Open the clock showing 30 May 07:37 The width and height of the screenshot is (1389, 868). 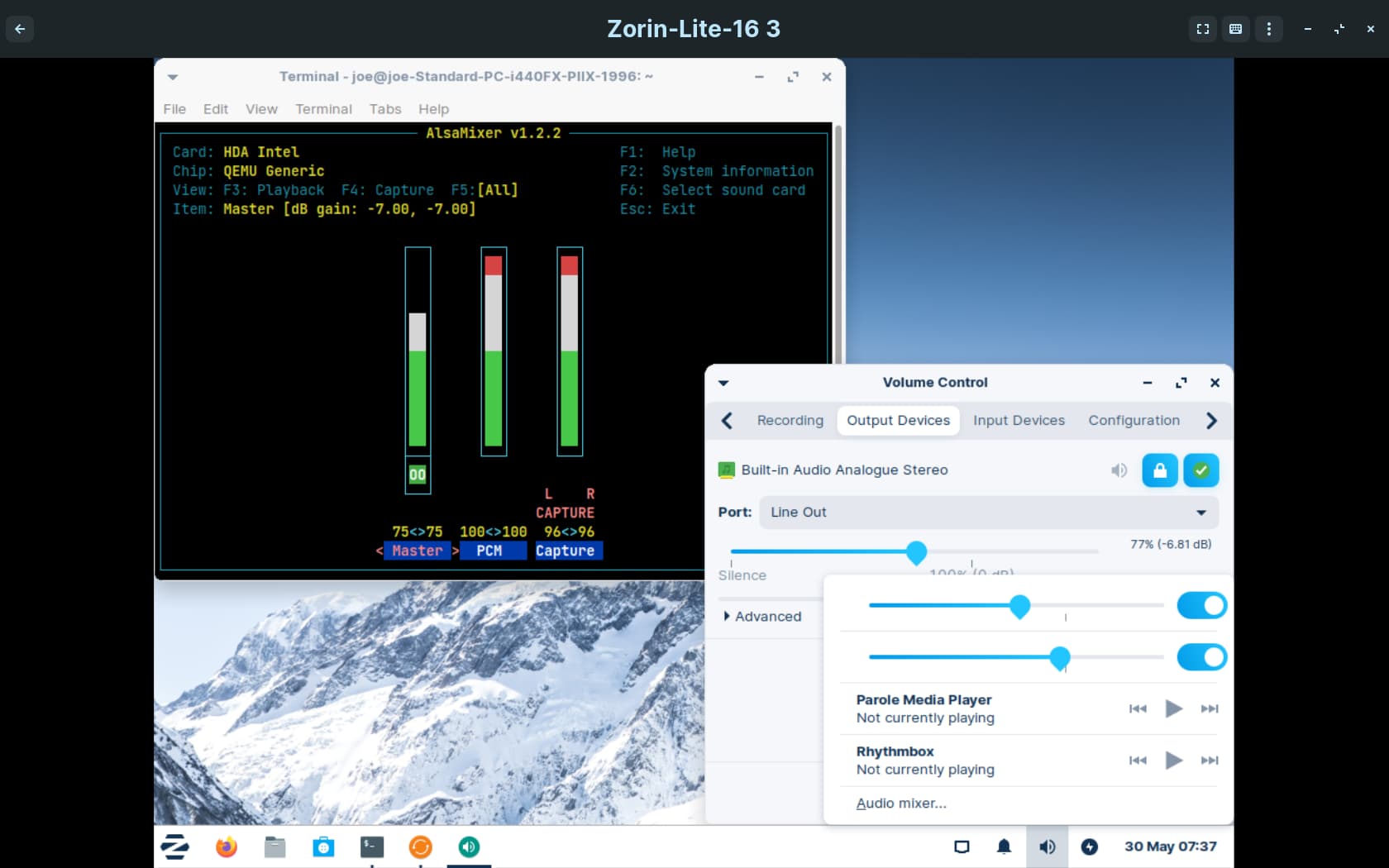point(1170,847)
